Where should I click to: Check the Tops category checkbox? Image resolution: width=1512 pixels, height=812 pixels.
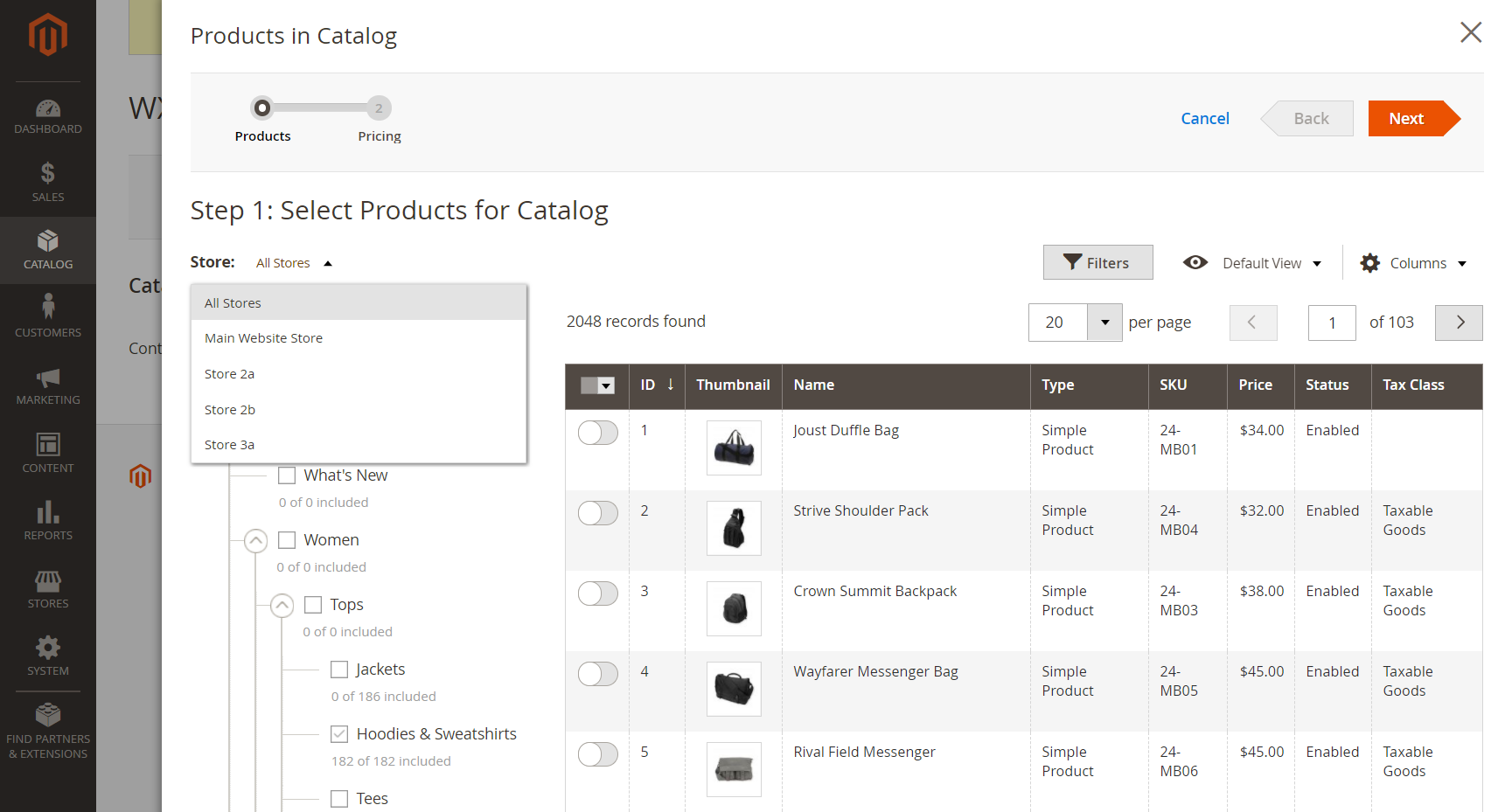point(313,605)
